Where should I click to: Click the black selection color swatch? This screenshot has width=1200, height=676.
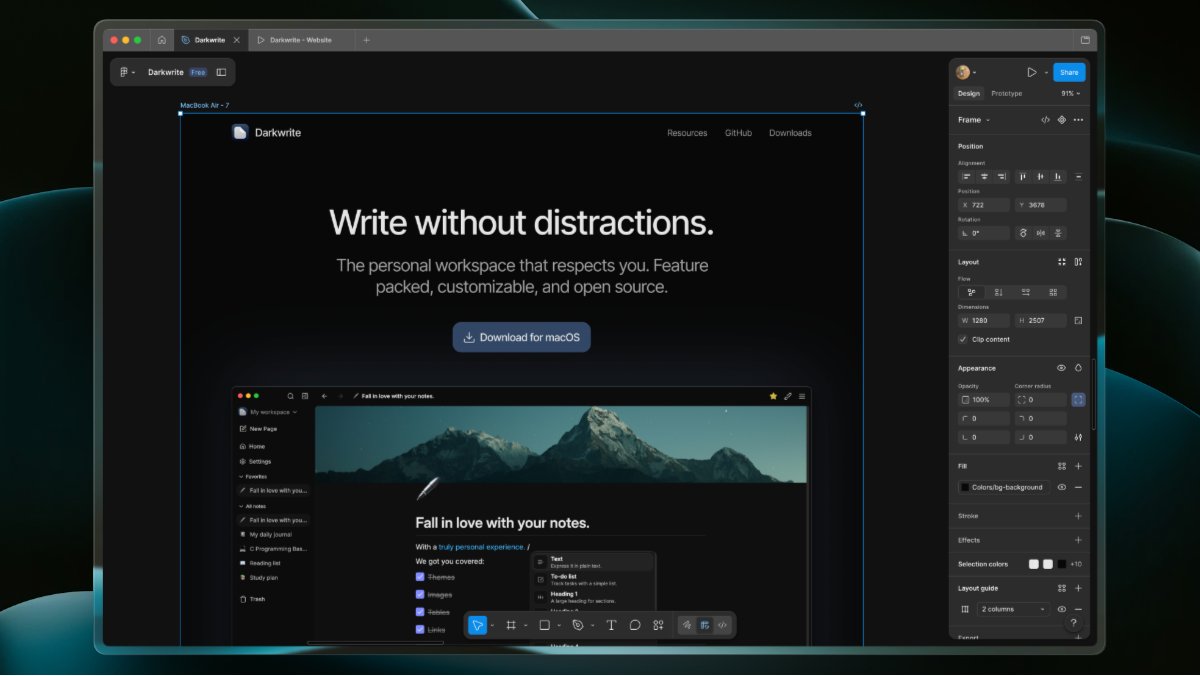pyautogui.click(x=1061, y=564)
